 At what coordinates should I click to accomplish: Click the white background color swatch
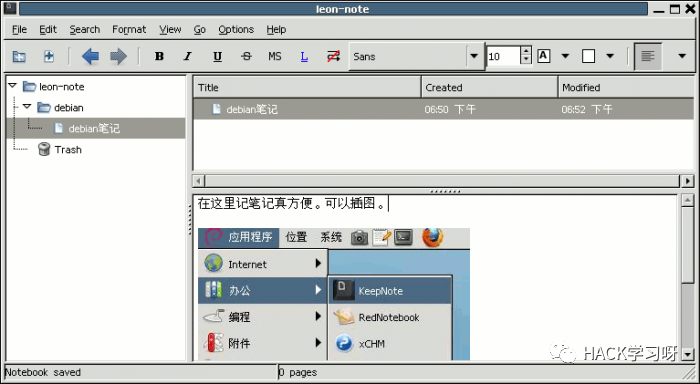tap(588, 56)
